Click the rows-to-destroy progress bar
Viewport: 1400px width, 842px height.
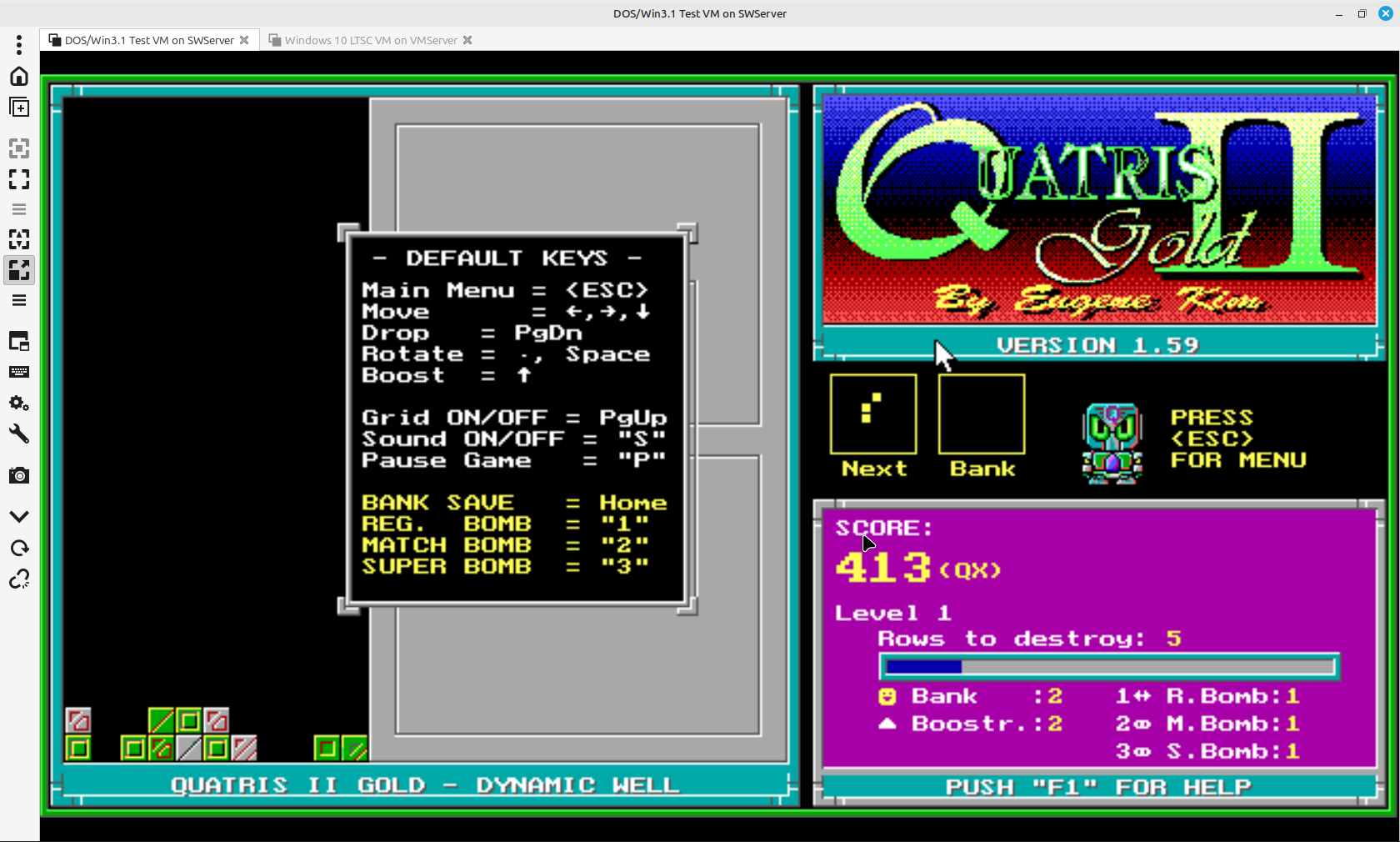[1110, 667]
